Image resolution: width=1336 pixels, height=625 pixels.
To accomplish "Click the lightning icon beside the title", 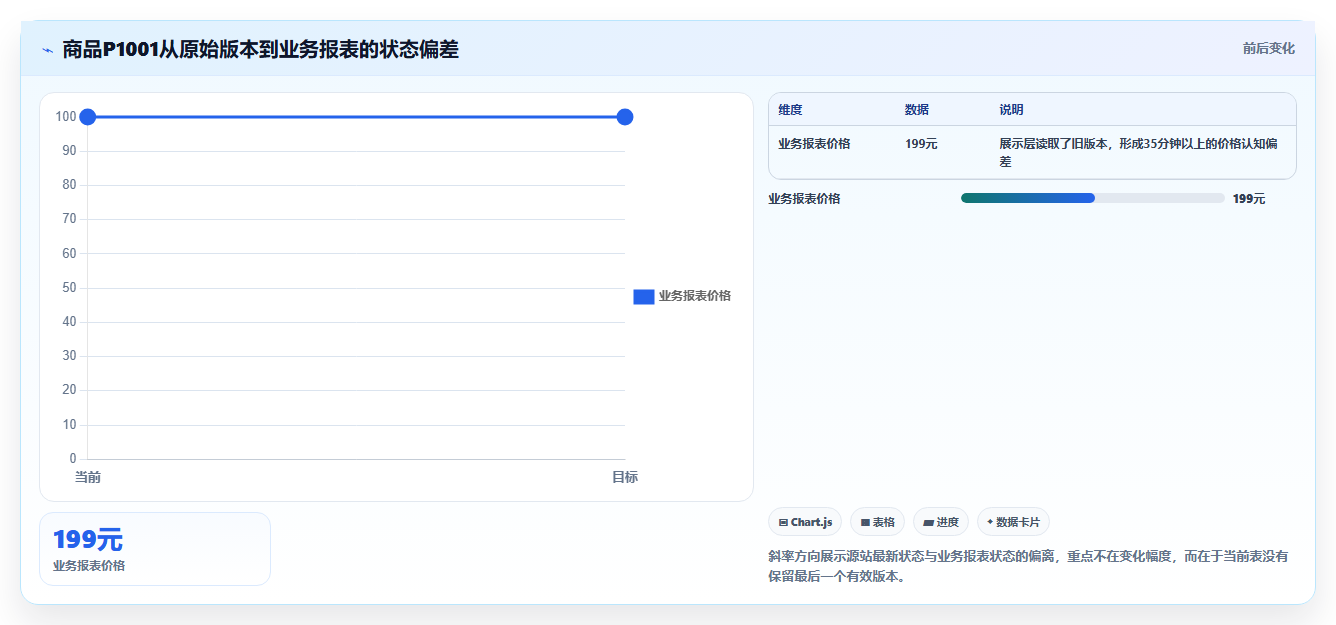I will (x=47, y=50).
